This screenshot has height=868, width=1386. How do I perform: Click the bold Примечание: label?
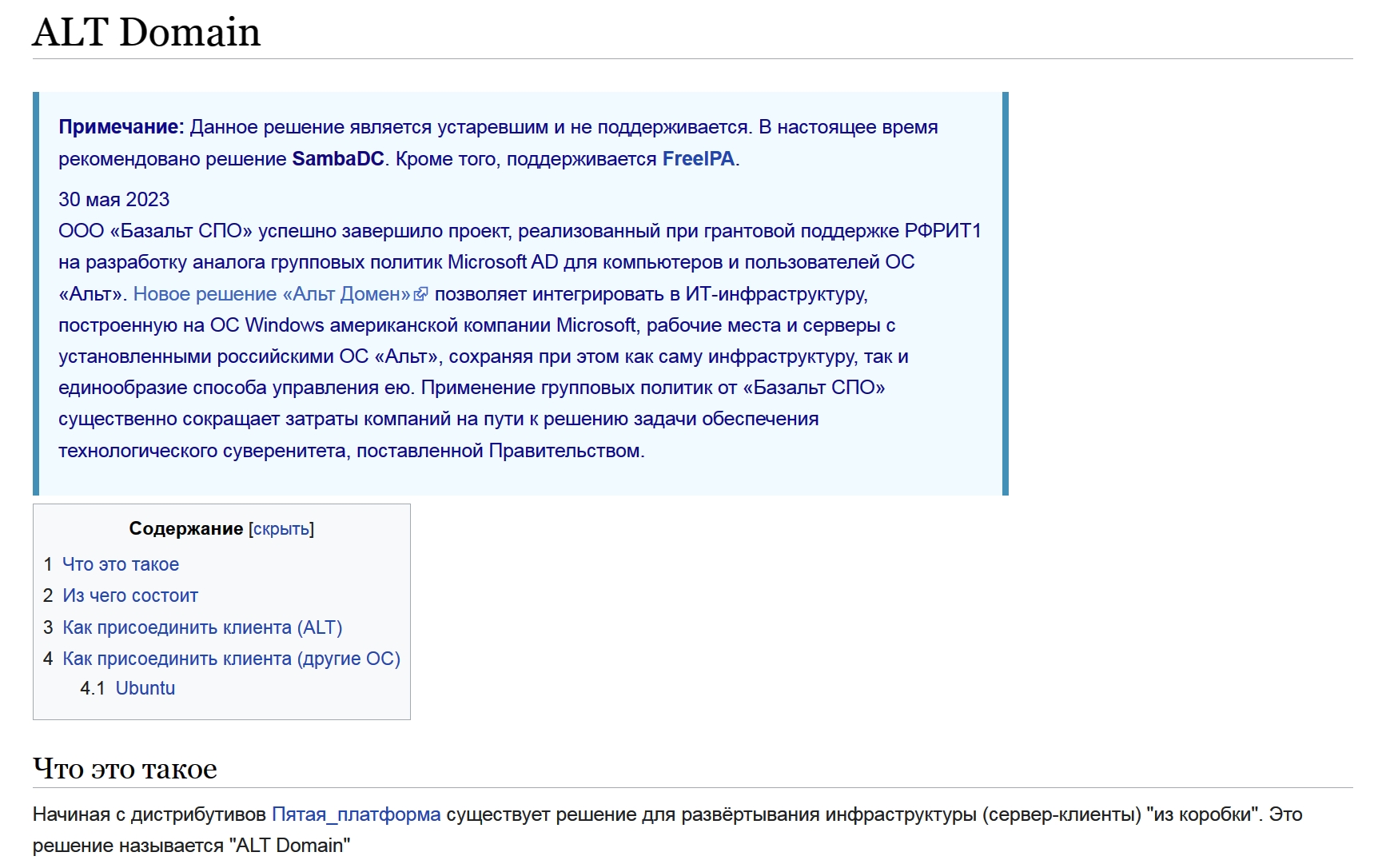click(x=121, y=127)
